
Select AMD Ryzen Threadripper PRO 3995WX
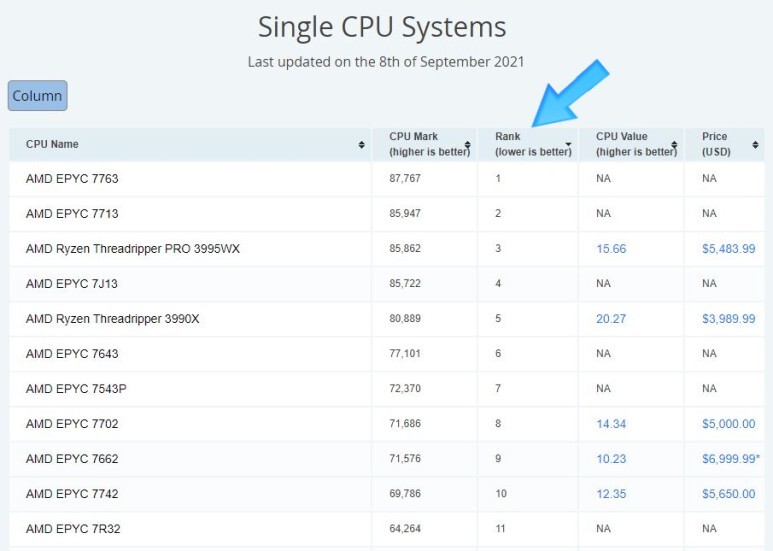133,249
